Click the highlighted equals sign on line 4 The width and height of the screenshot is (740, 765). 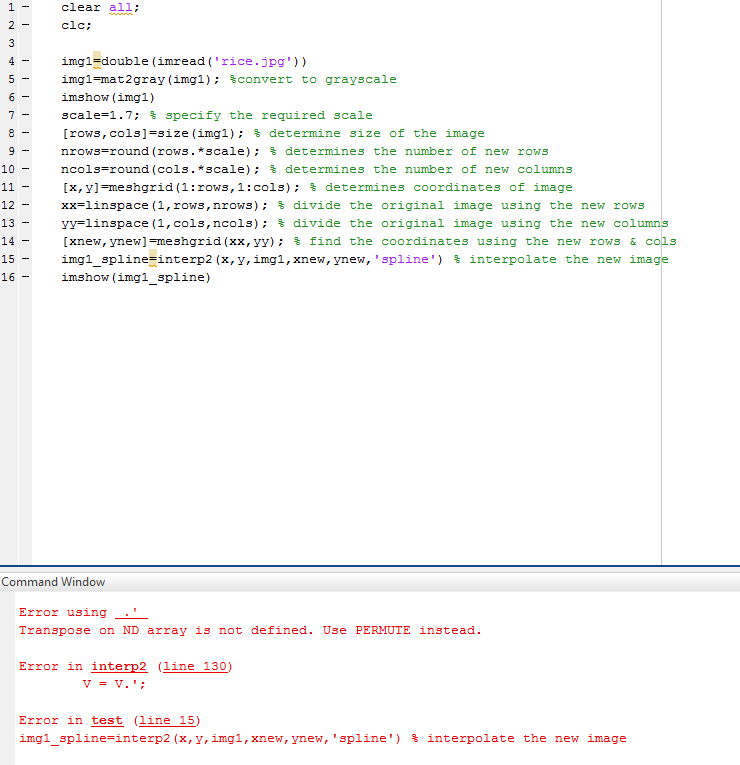[x=97, y=61]
